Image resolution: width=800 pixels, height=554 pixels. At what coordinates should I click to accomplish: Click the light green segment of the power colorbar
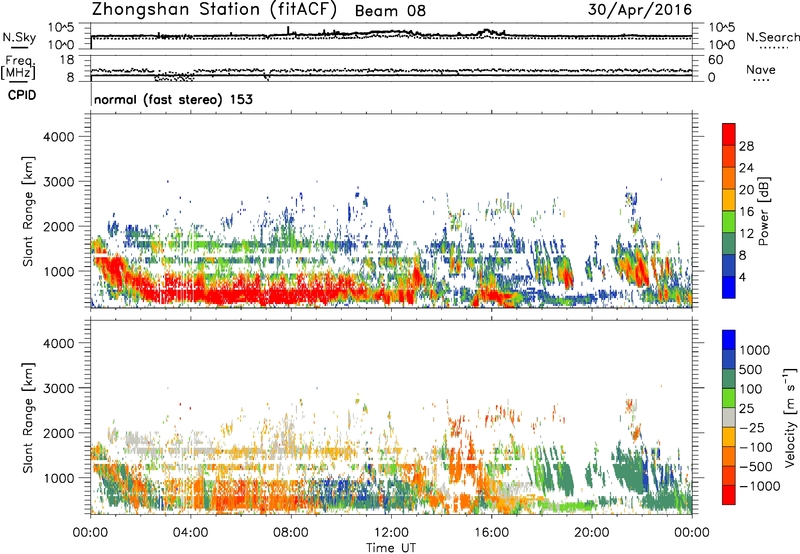(729, 222)
